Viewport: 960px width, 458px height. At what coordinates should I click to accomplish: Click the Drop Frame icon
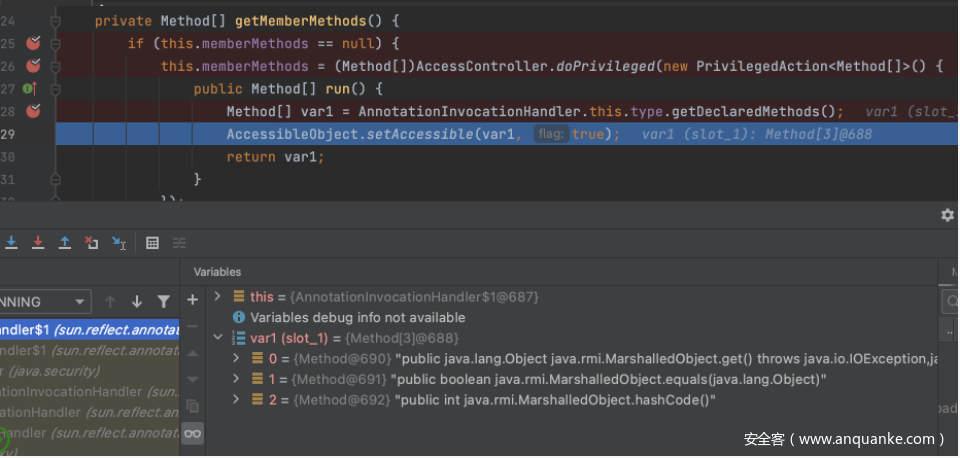point(91,242)
